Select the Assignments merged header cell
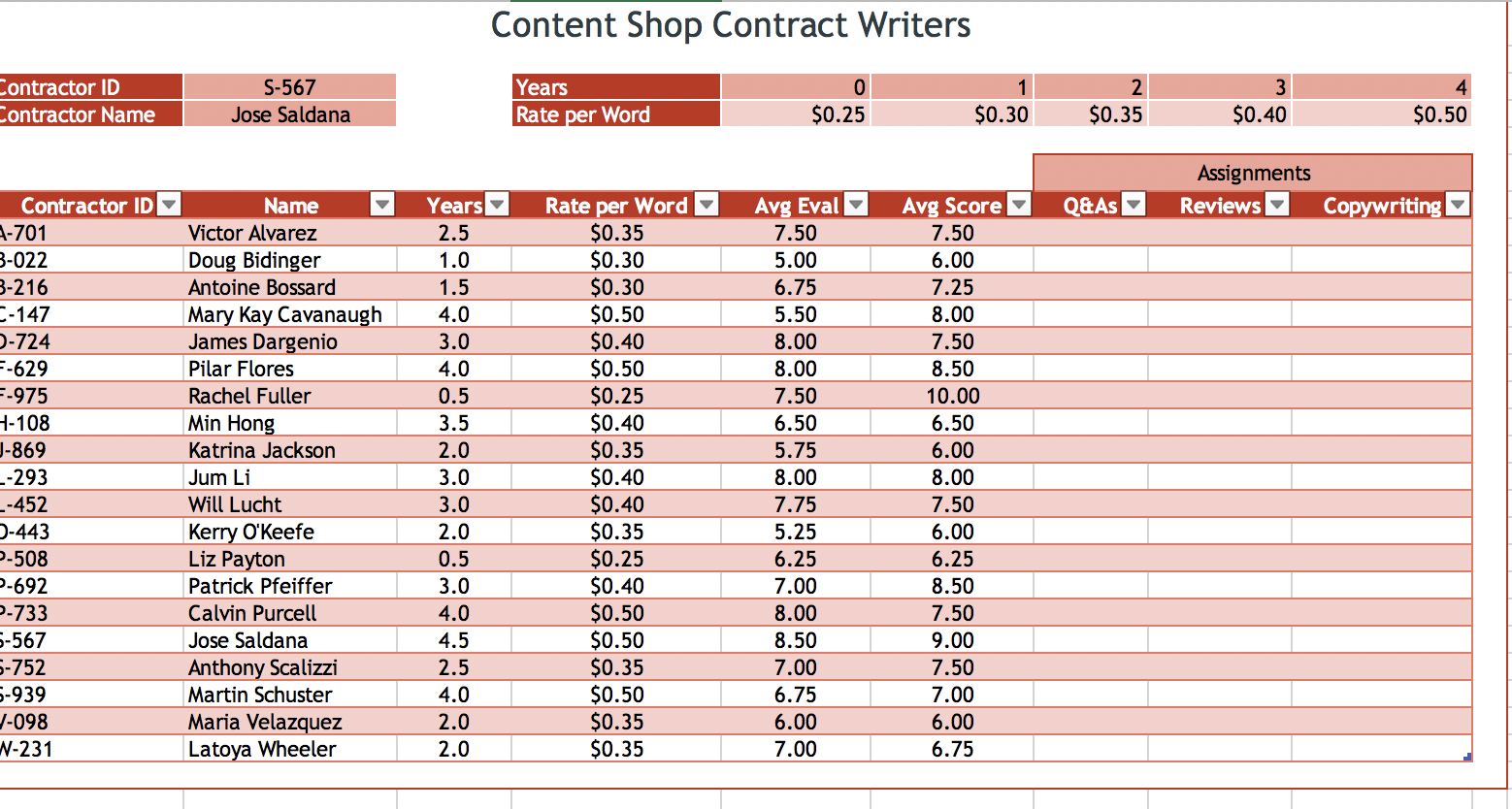The height and width of the screenshot is (809, 1512). [1252, 173]
